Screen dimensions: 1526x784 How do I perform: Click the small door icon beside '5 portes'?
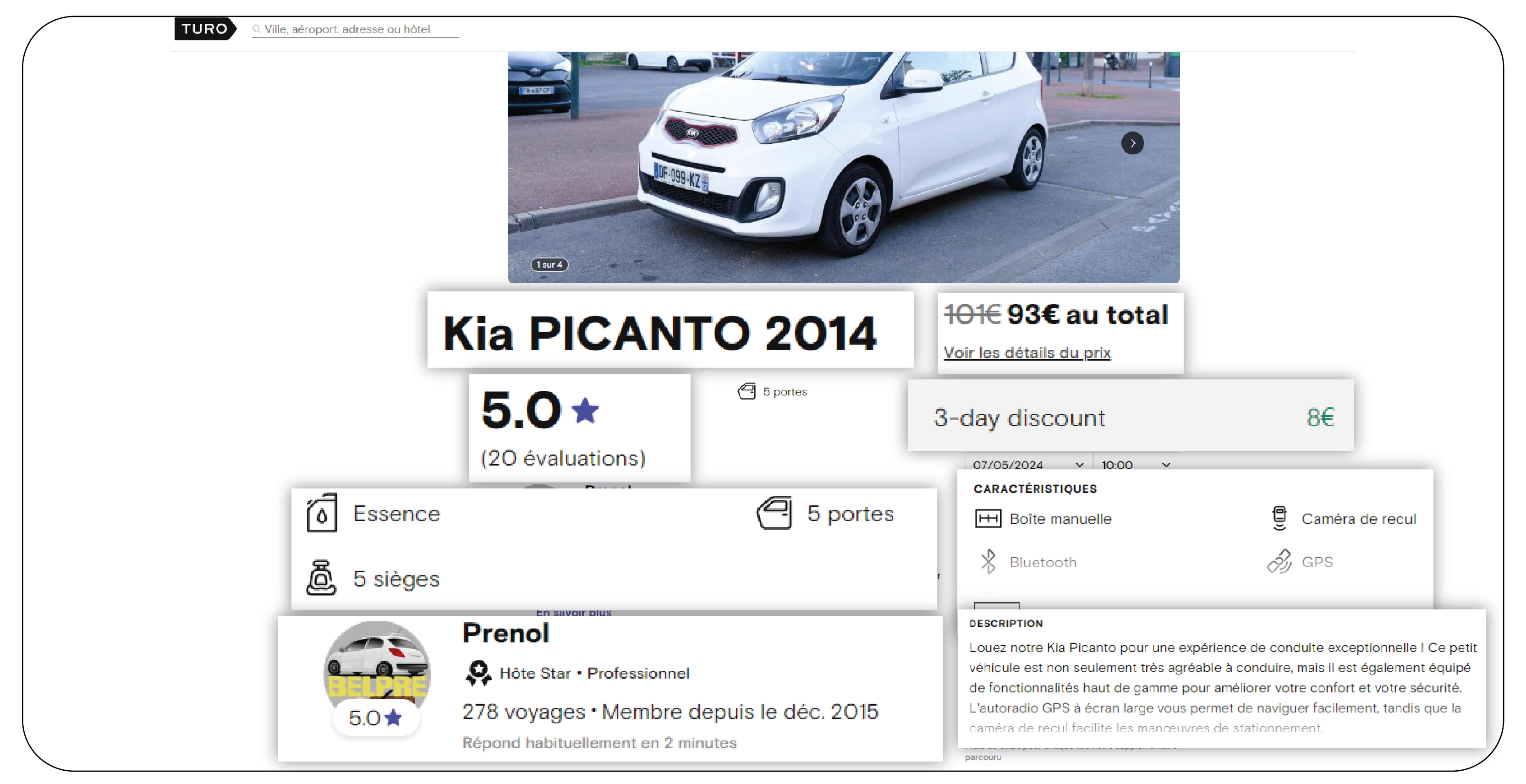[747, 391]
